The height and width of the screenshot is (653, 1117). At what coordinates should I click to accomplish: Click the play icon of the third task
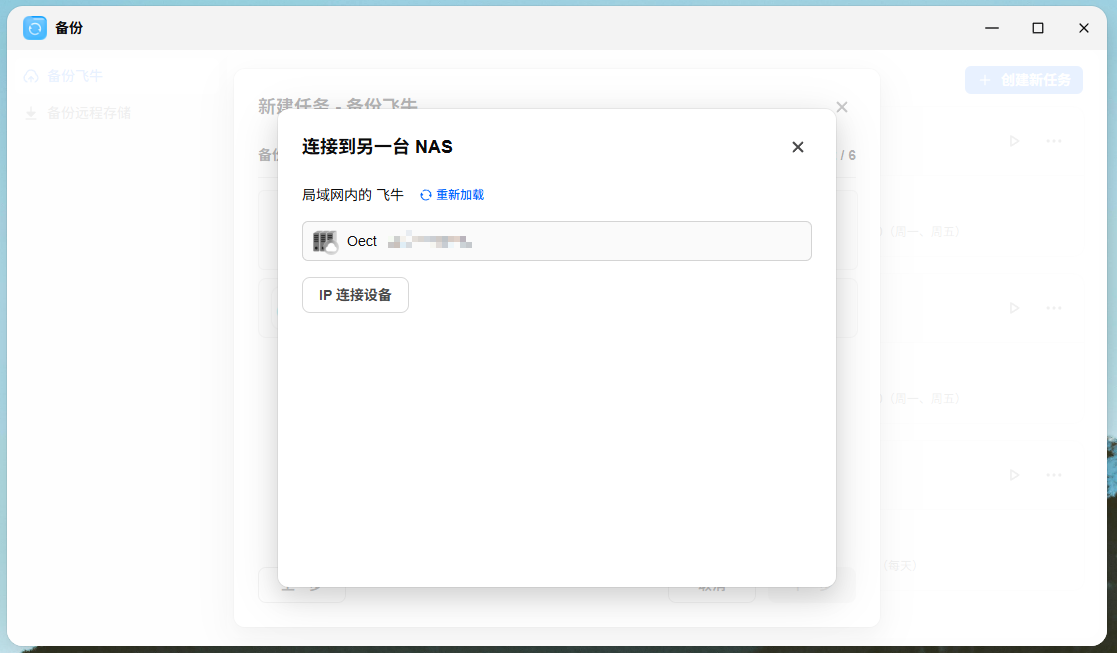[1014, 474]
